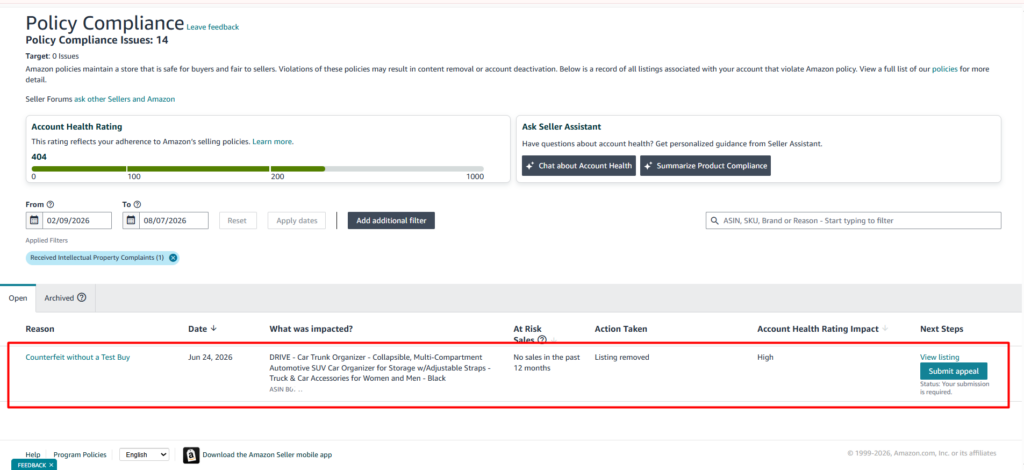This screenshot has height=470, width=1024.
Task: Click the Reason column header
Action: [x=40, y=329]
